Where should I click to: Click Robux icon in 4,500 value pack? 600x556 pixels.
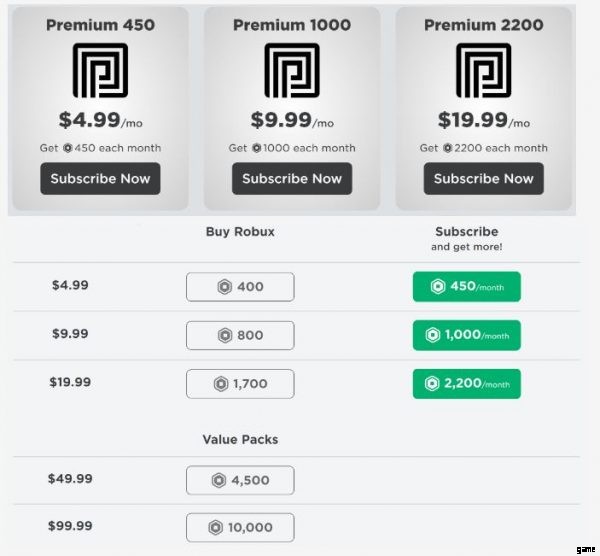coord(219,480)
